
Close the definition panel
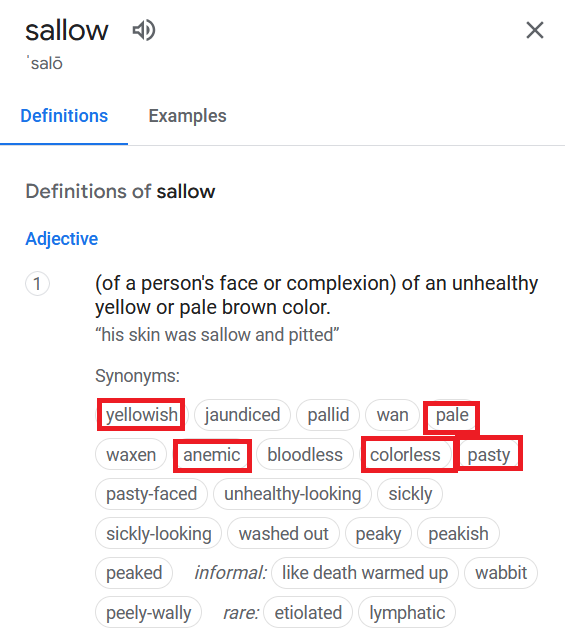(x=535, y=30)
